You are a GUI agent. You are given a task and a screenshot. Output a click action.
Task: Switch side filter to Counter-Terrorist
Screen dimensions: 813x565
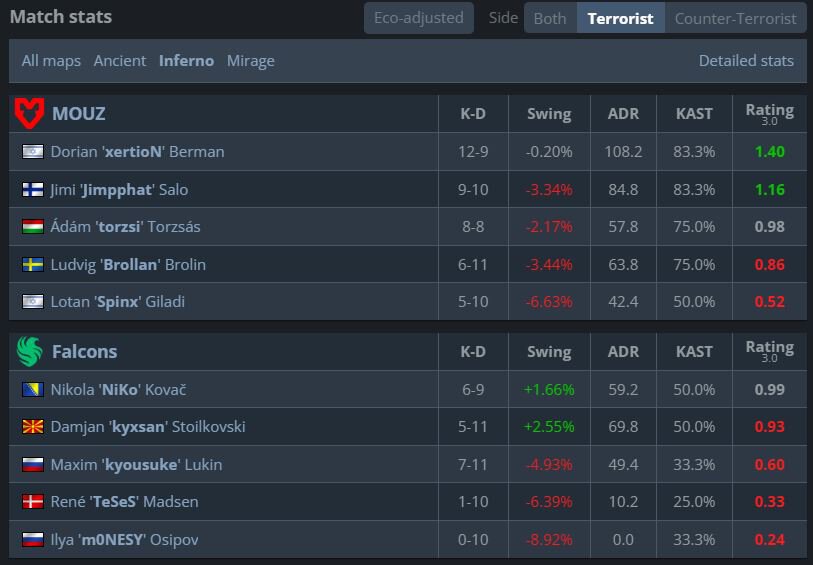pos(735,18)
